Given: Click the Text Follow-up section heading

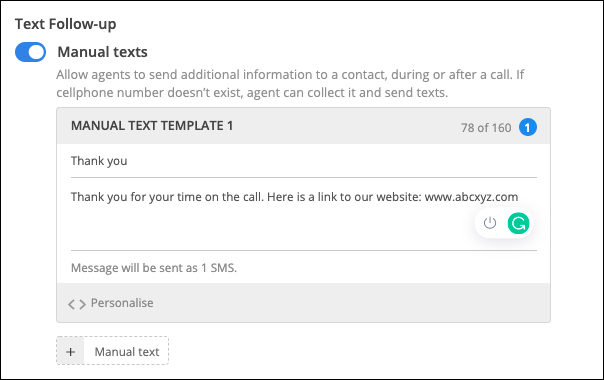Looking at the screenshot, I should (65, 24).
